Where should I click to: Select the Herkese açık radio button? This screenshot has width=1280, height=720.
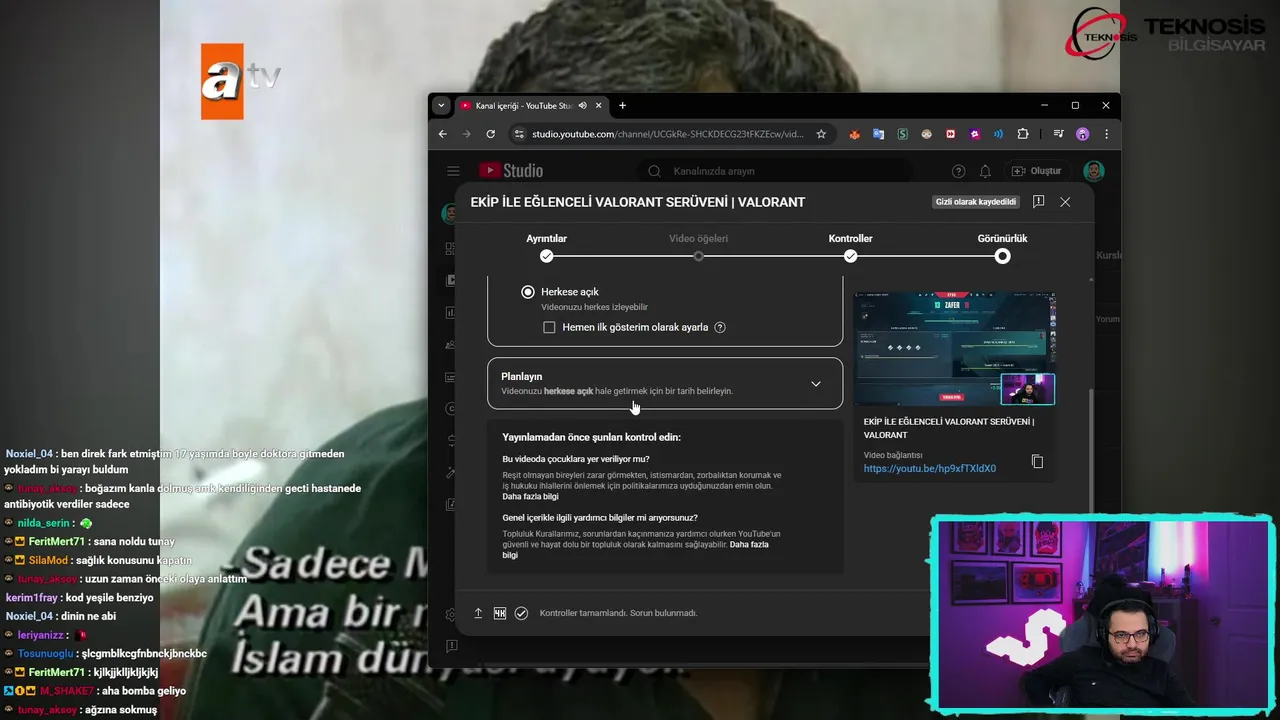coord(528,292)
